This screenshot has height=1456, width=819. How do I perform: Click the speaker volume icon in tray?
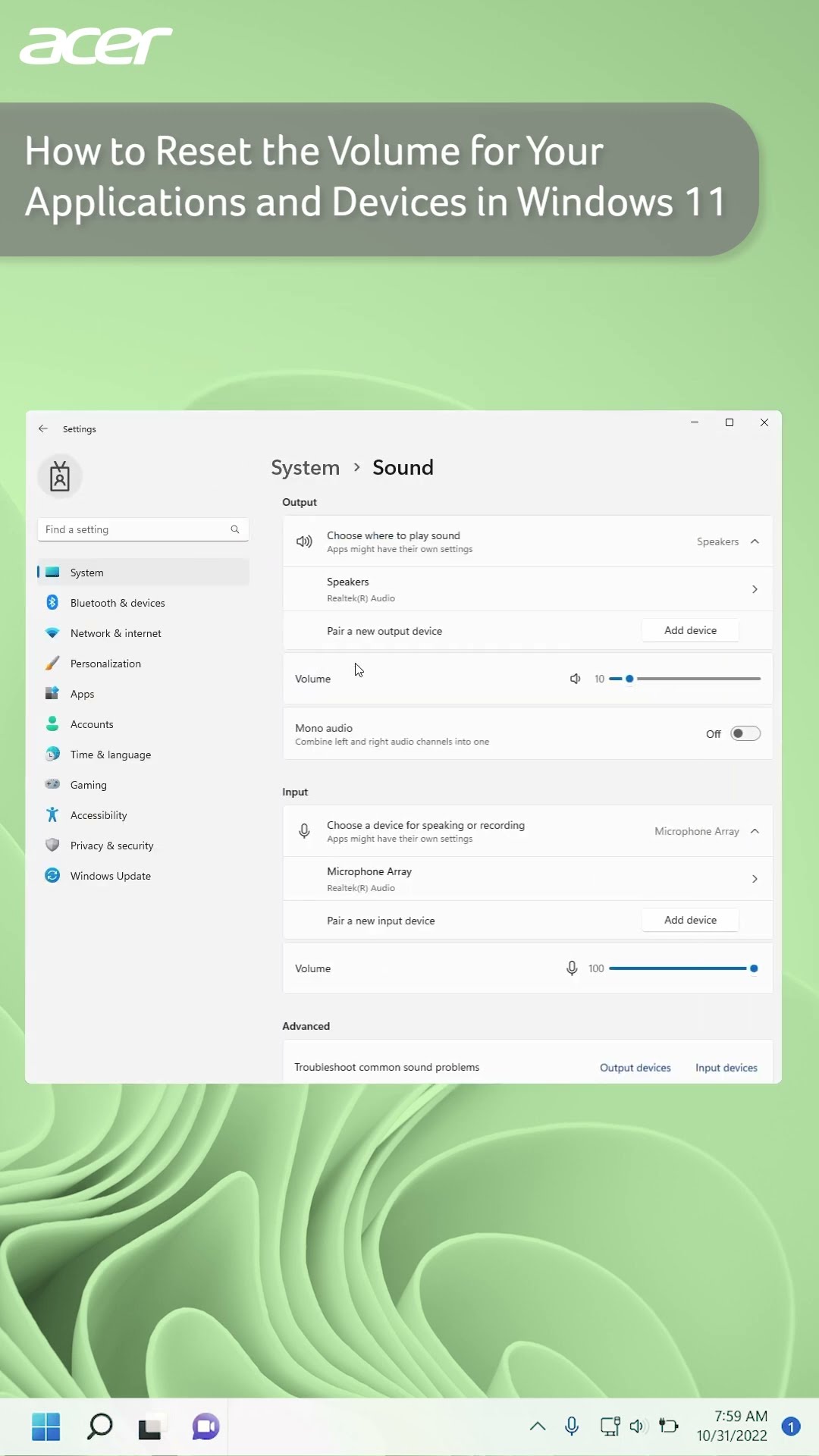(x=637, y=1426)
